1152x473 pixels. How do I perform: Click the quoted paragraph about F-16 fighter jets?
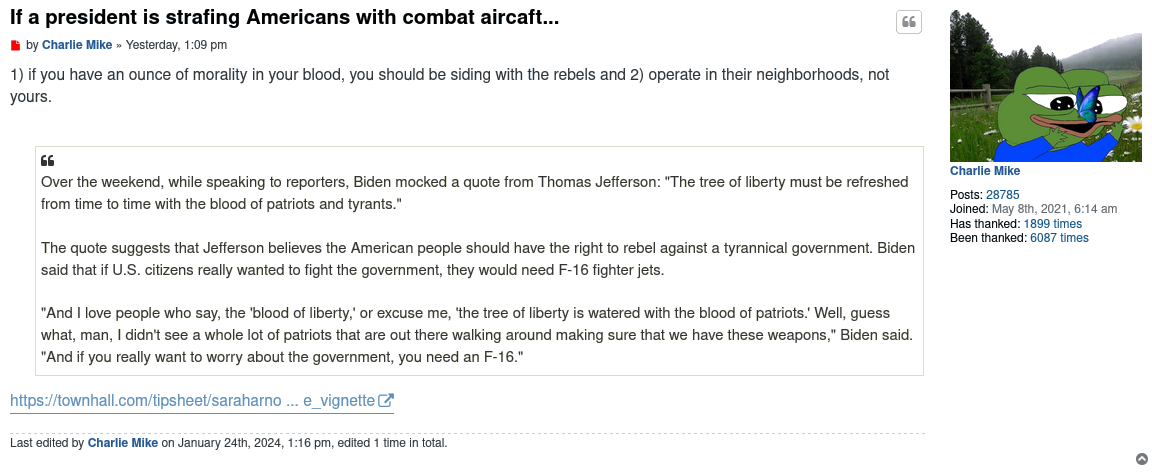point(478,259)
